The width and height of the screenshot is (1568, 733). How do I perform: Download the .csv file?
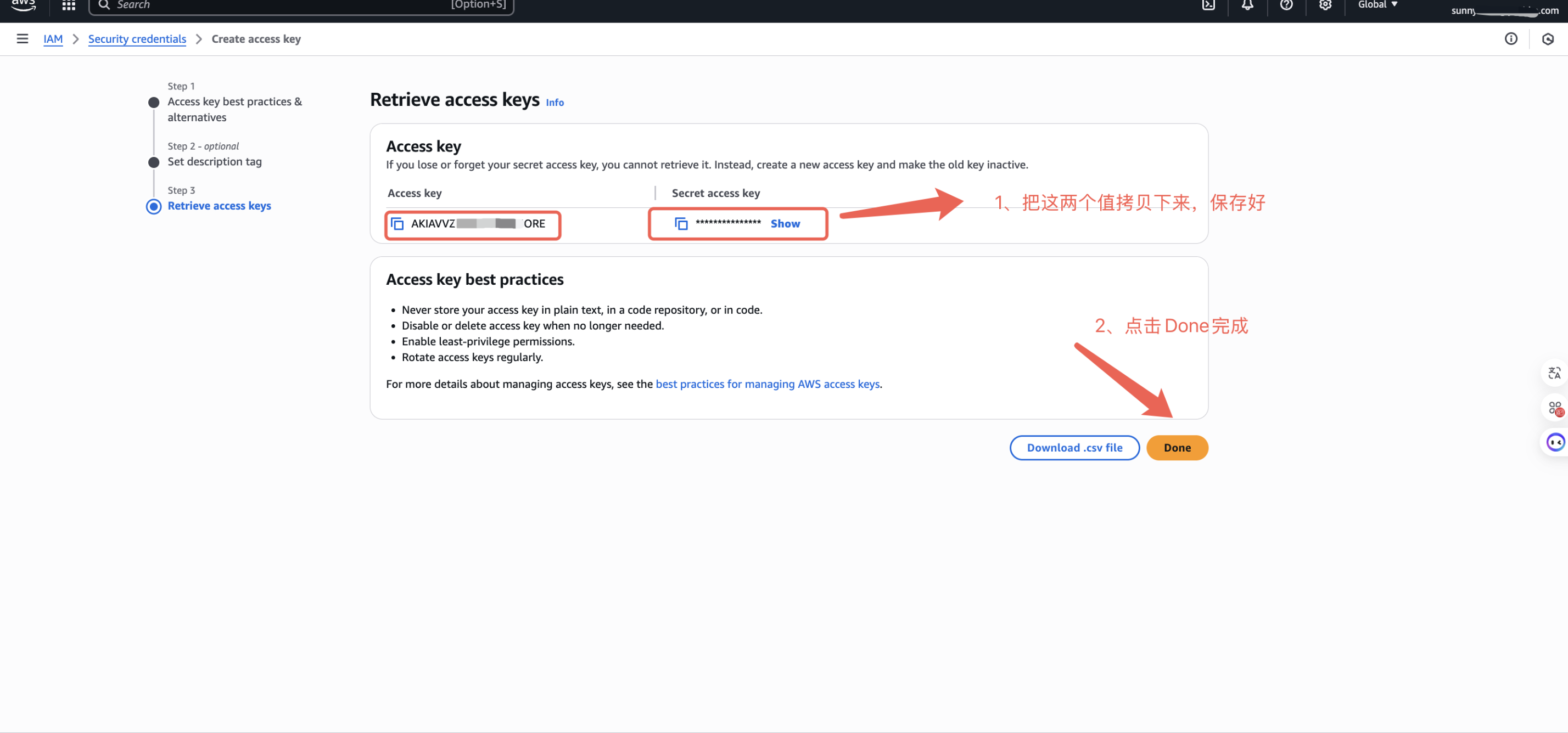(x=1074, y=448)
